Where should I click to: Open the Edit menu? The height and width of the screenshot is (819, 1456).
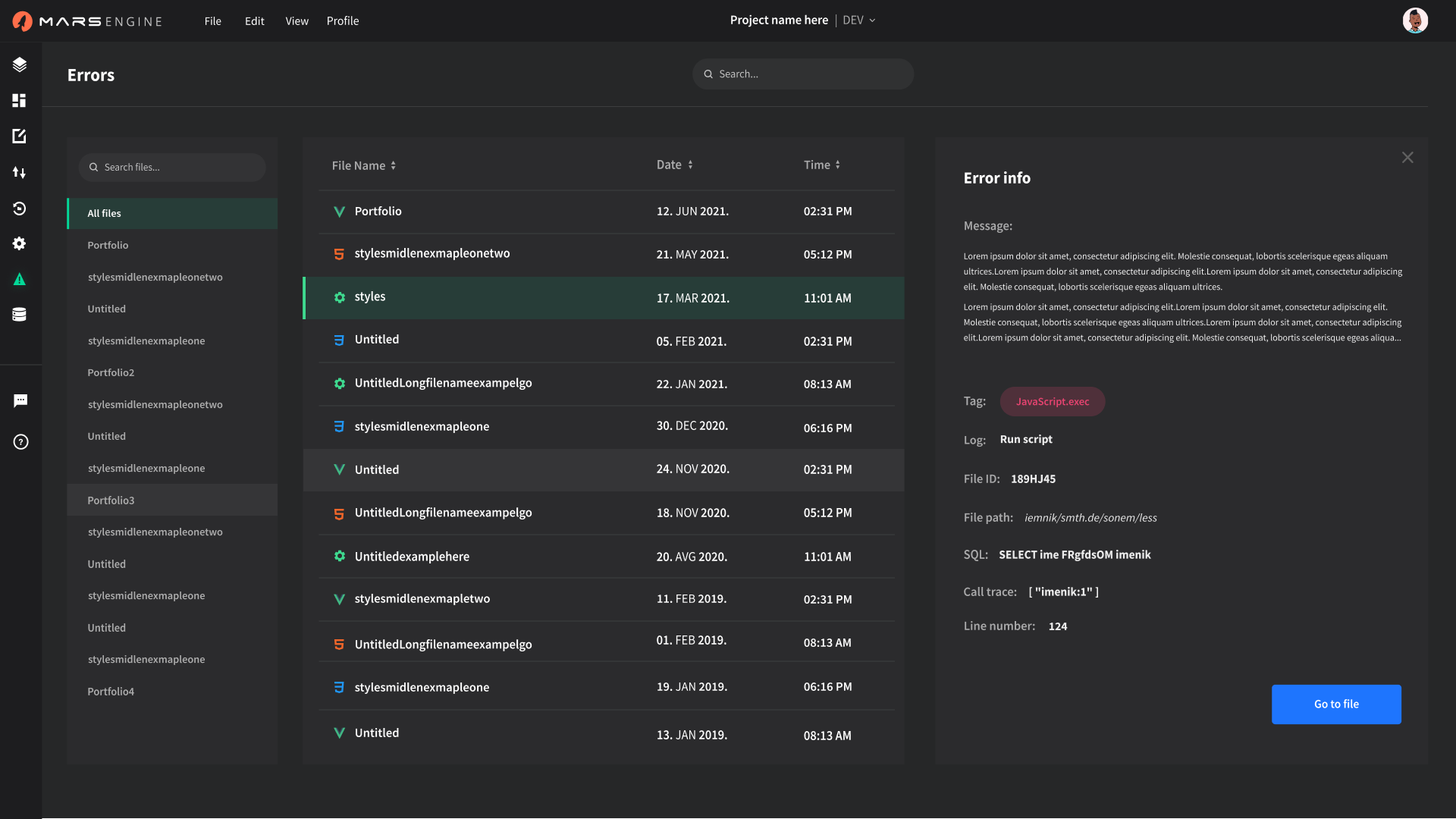click(x=254, y=21)
